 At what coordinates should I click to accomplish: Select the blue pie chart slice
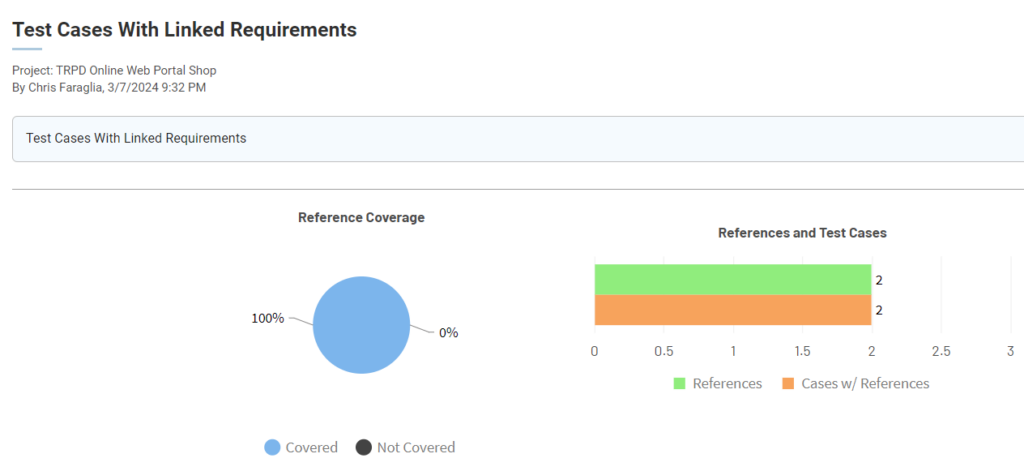click(x=361, y=326)
